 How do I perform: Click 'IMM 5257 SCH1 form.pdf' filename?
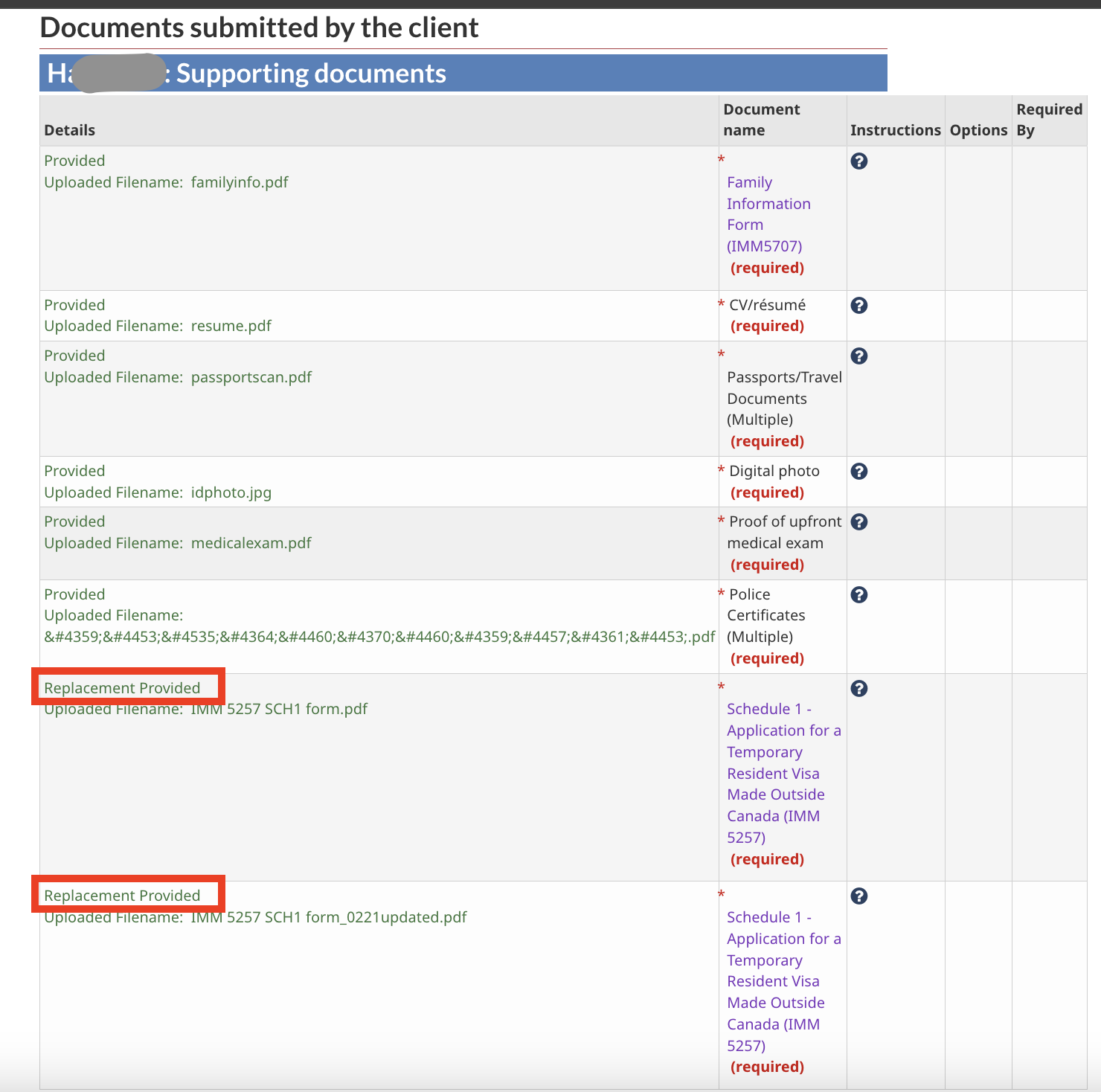(279, 709)
